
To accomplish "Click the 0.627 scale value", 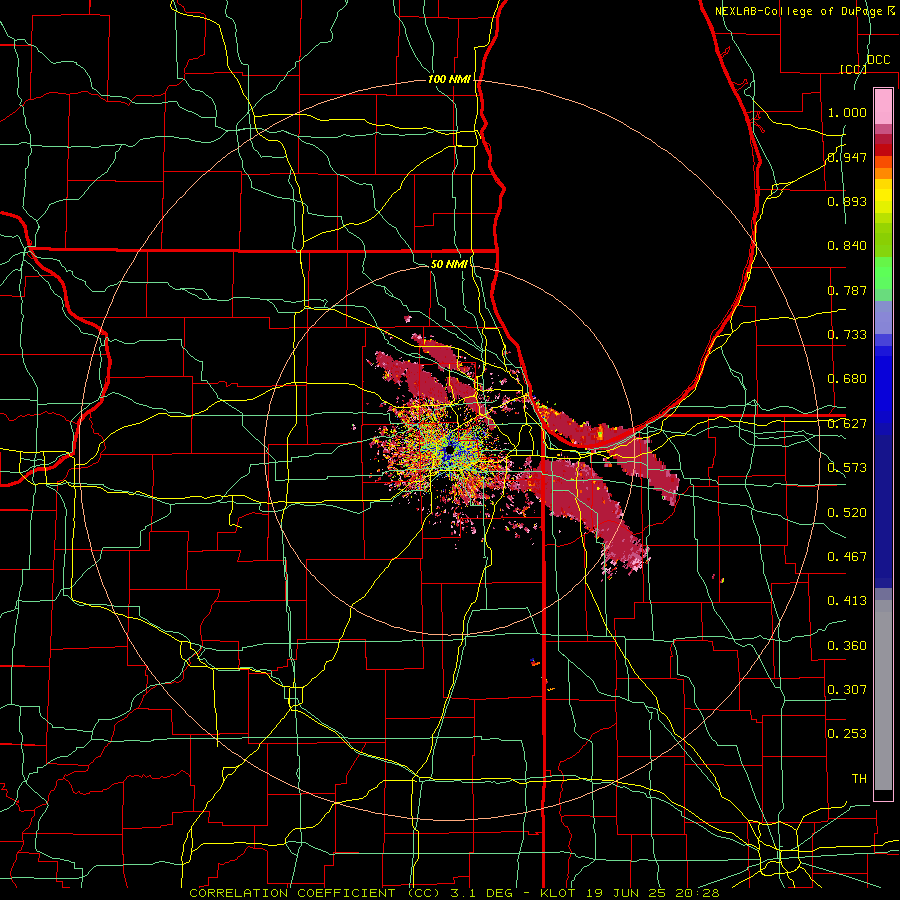I will coord(847,424).
